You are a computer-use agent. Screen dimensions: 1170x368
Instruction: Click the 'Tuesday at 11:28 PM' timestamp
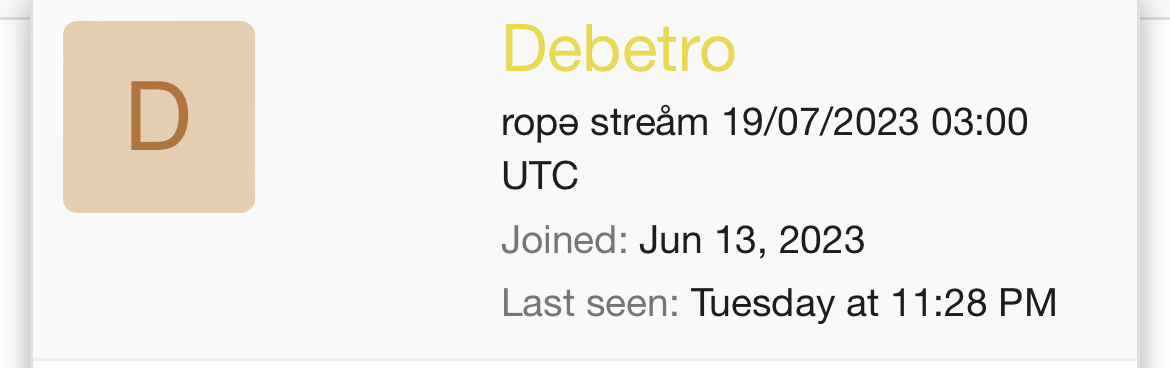tap(874, 303)
